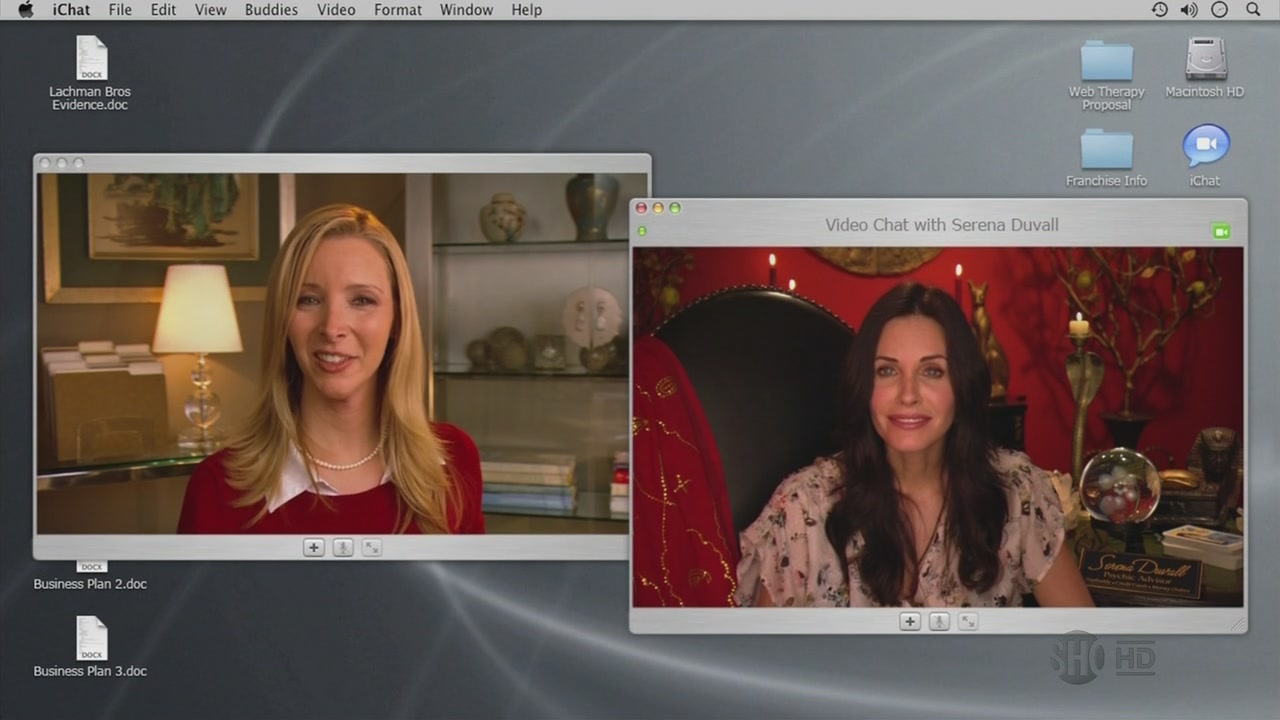Open the Video menu
The image size is (1280, 720).
(336, 10)
